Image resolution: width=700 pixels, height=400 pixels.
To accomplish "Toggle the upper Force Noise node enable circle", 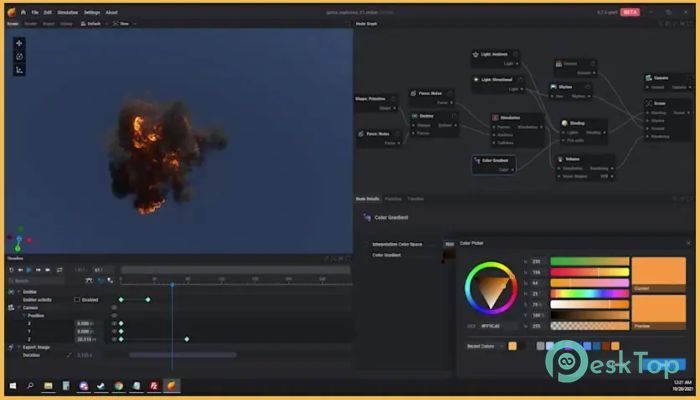I will coord(449,93).
